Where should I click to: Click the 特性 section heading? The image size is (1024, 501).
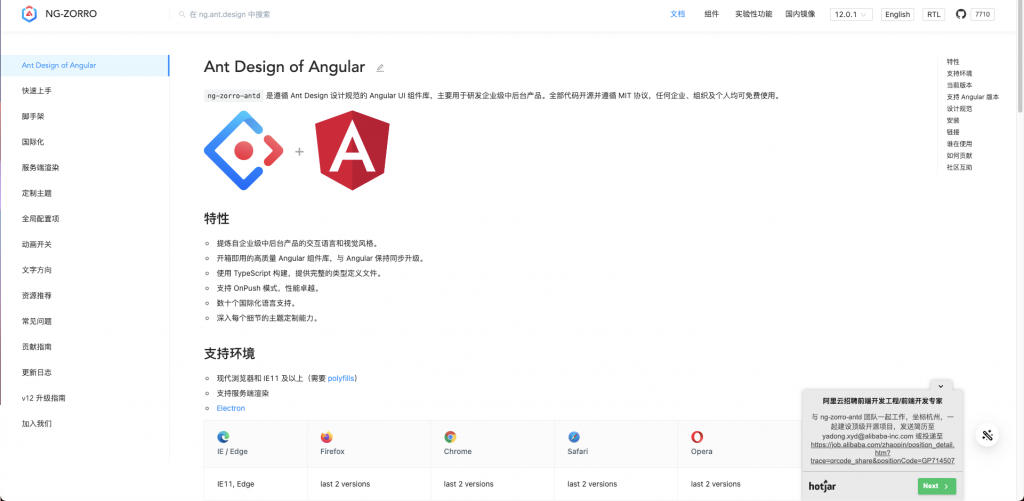tap(216, 218)
